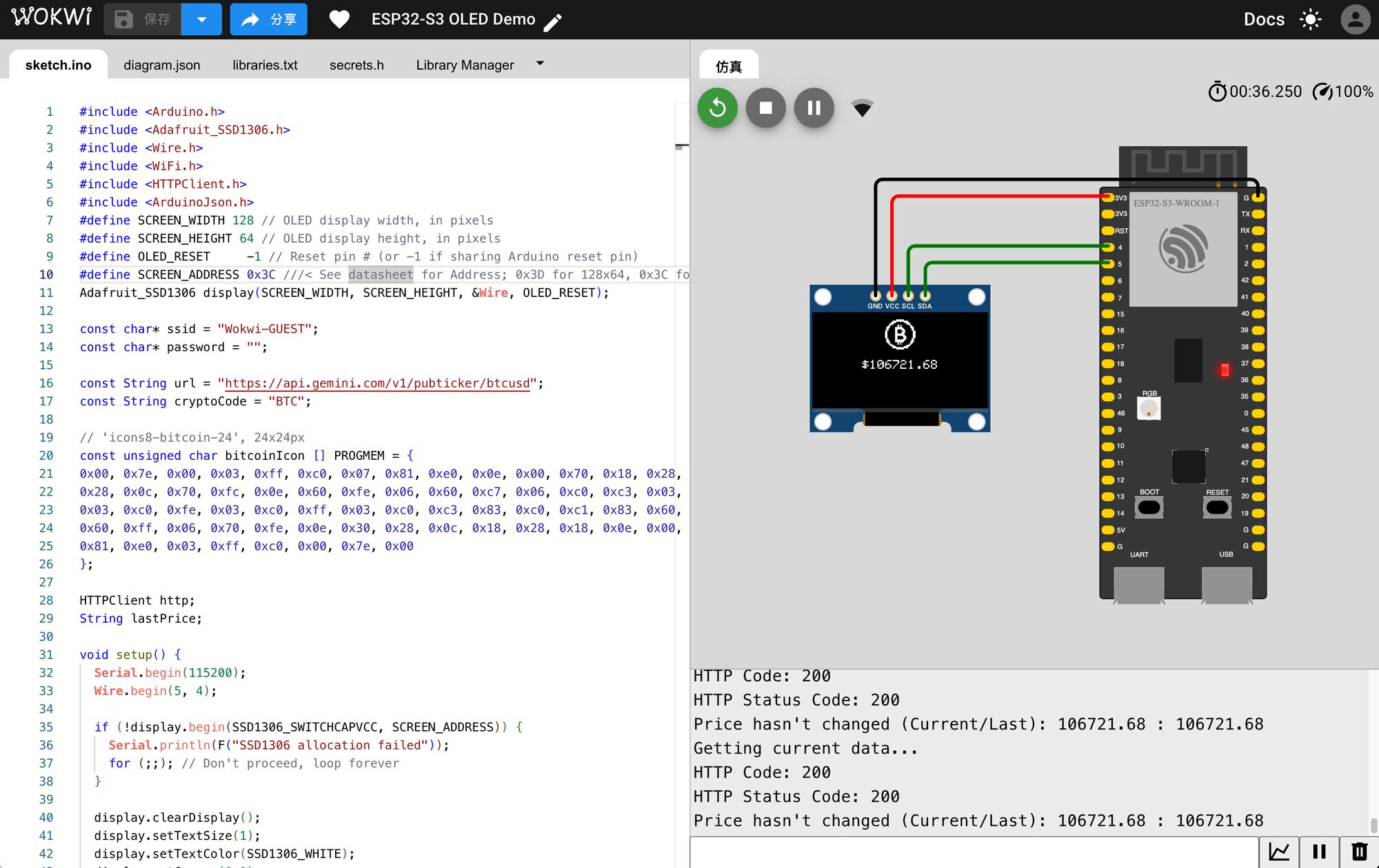
Task: Click the 分享 share button
Action: (269, 19)
